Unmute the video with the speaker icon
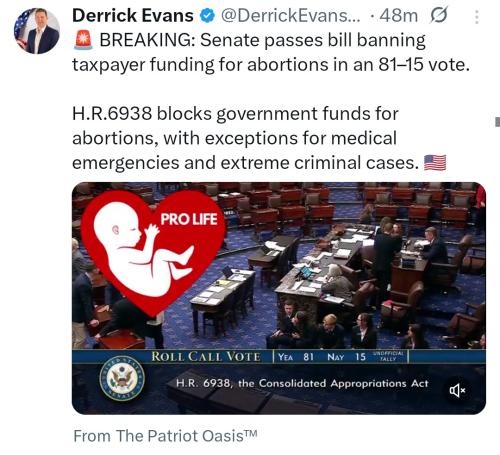 click(457, 390)
